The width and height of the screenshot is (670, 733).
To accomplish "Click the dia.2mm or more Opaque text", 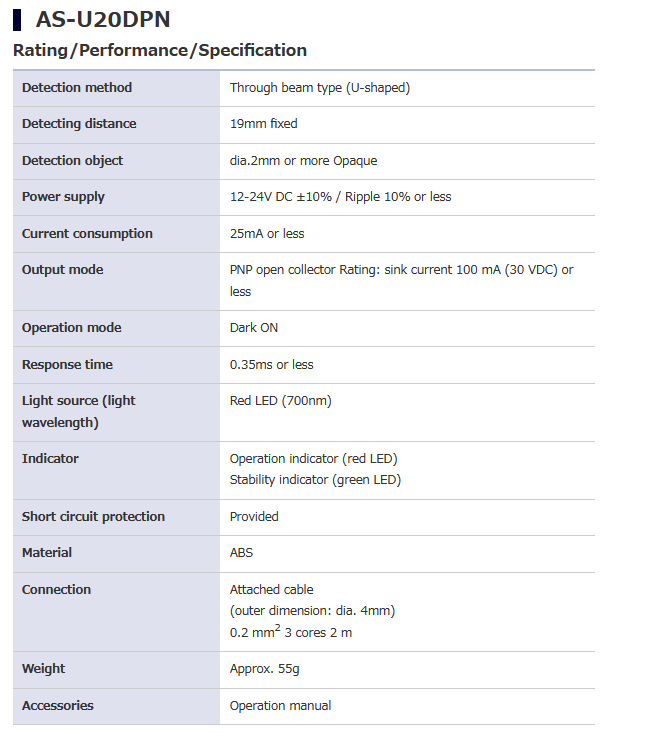I will coord(304,161).
